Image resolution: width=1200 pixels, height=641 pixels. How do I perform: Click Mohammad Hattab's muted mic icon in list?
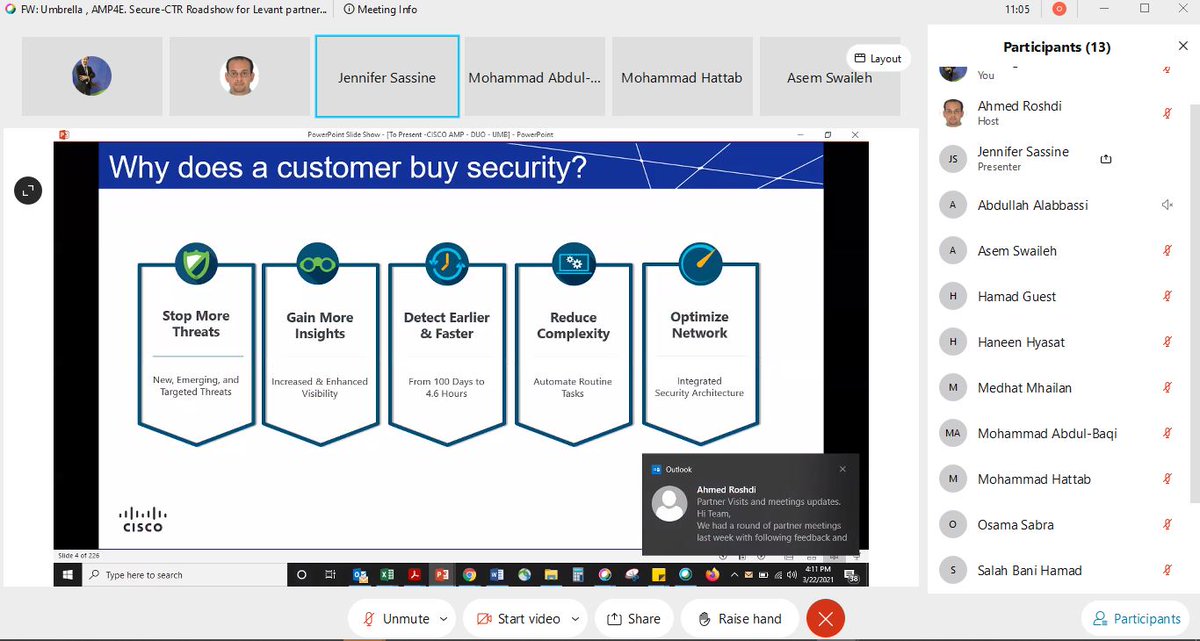click(1167, 479)
